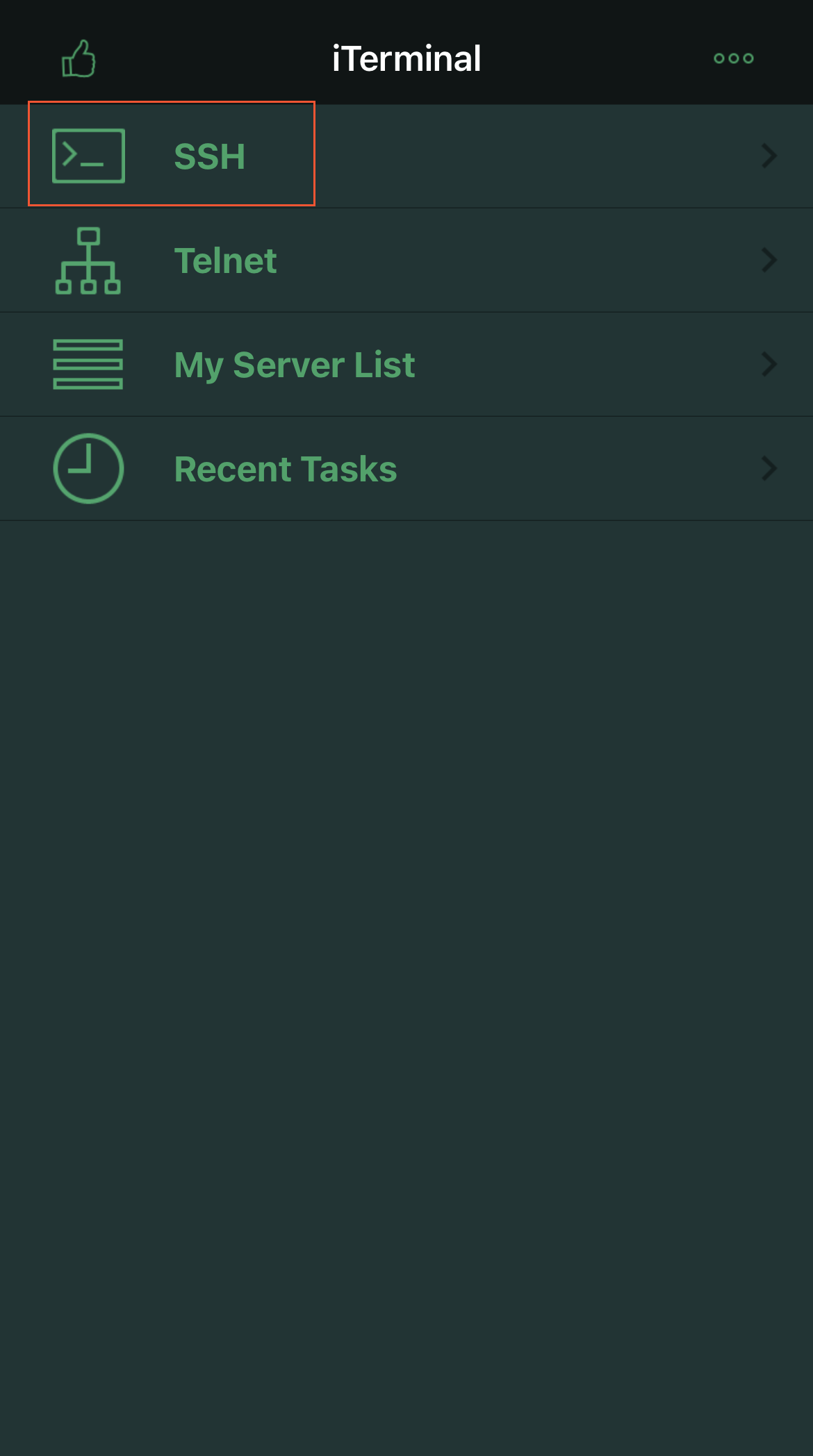Select Recent Tasks text
This screenshot has height=1456, width=813.
click(x=286, y=469)
